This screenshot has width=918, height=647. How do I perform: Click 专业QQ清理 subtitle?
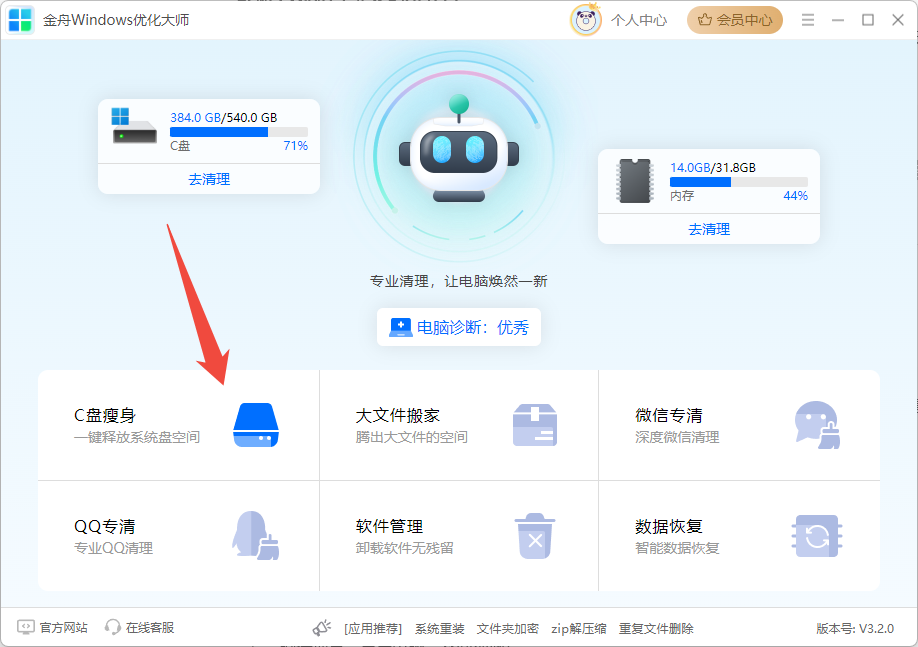114,549
